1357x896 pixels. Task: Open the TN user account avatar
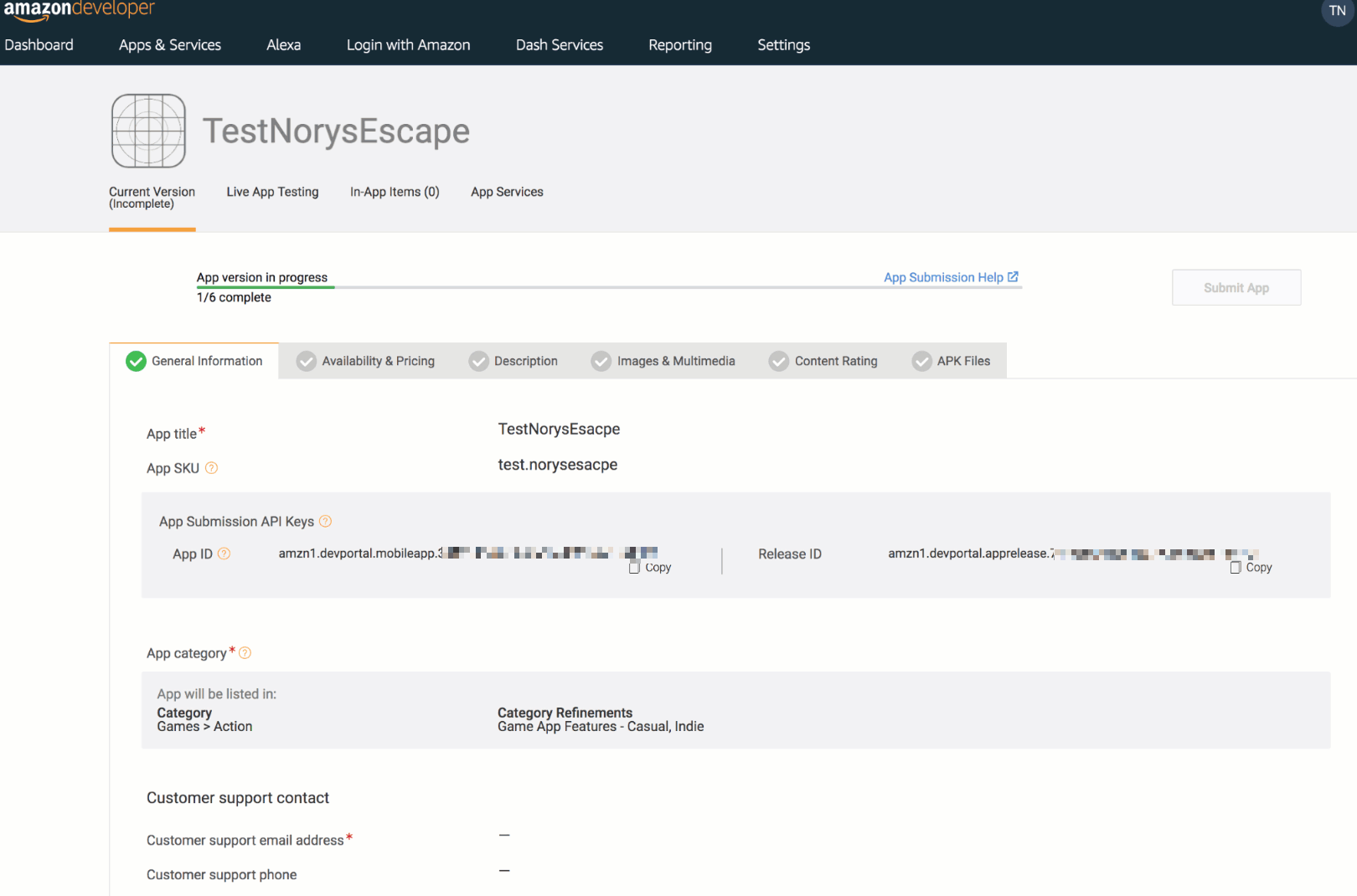pyautogui.click(x=1337, y=12)
